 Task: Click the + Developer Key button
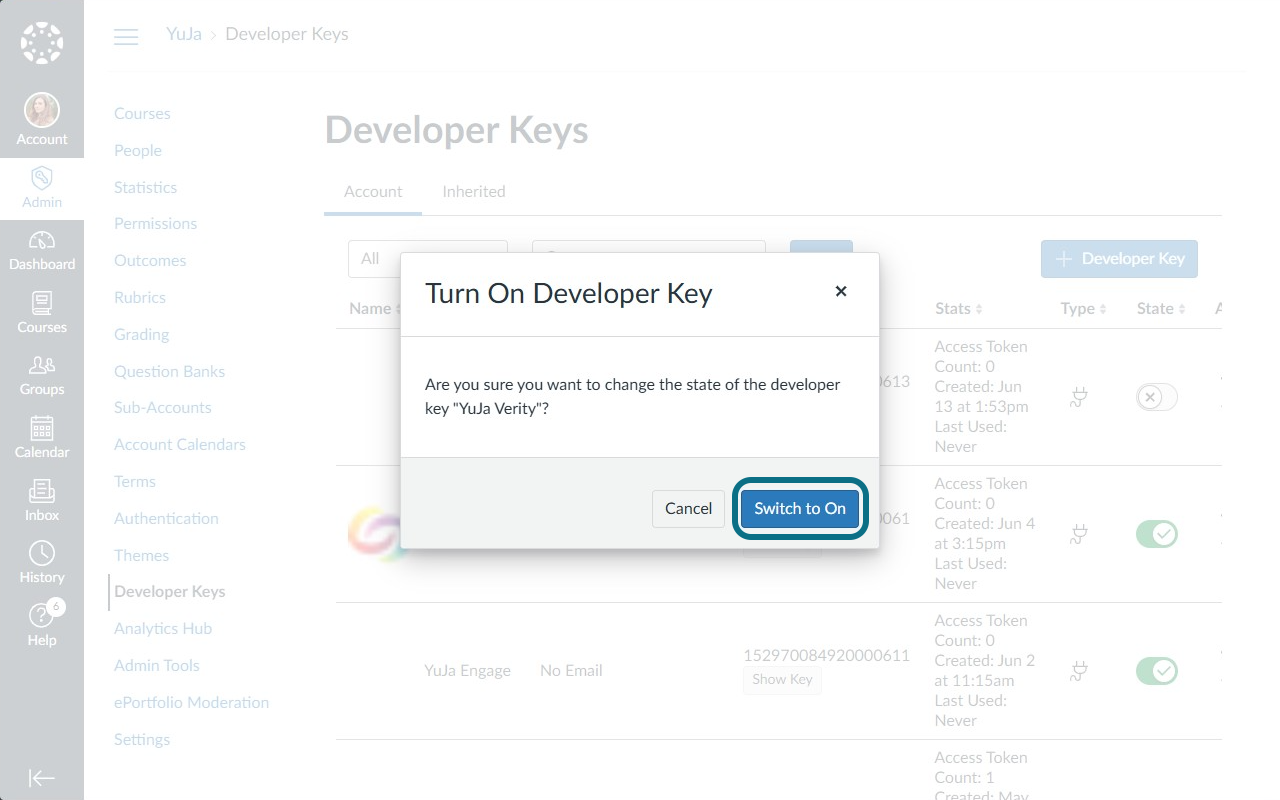pyautogui.click(x=1119, y=258)
